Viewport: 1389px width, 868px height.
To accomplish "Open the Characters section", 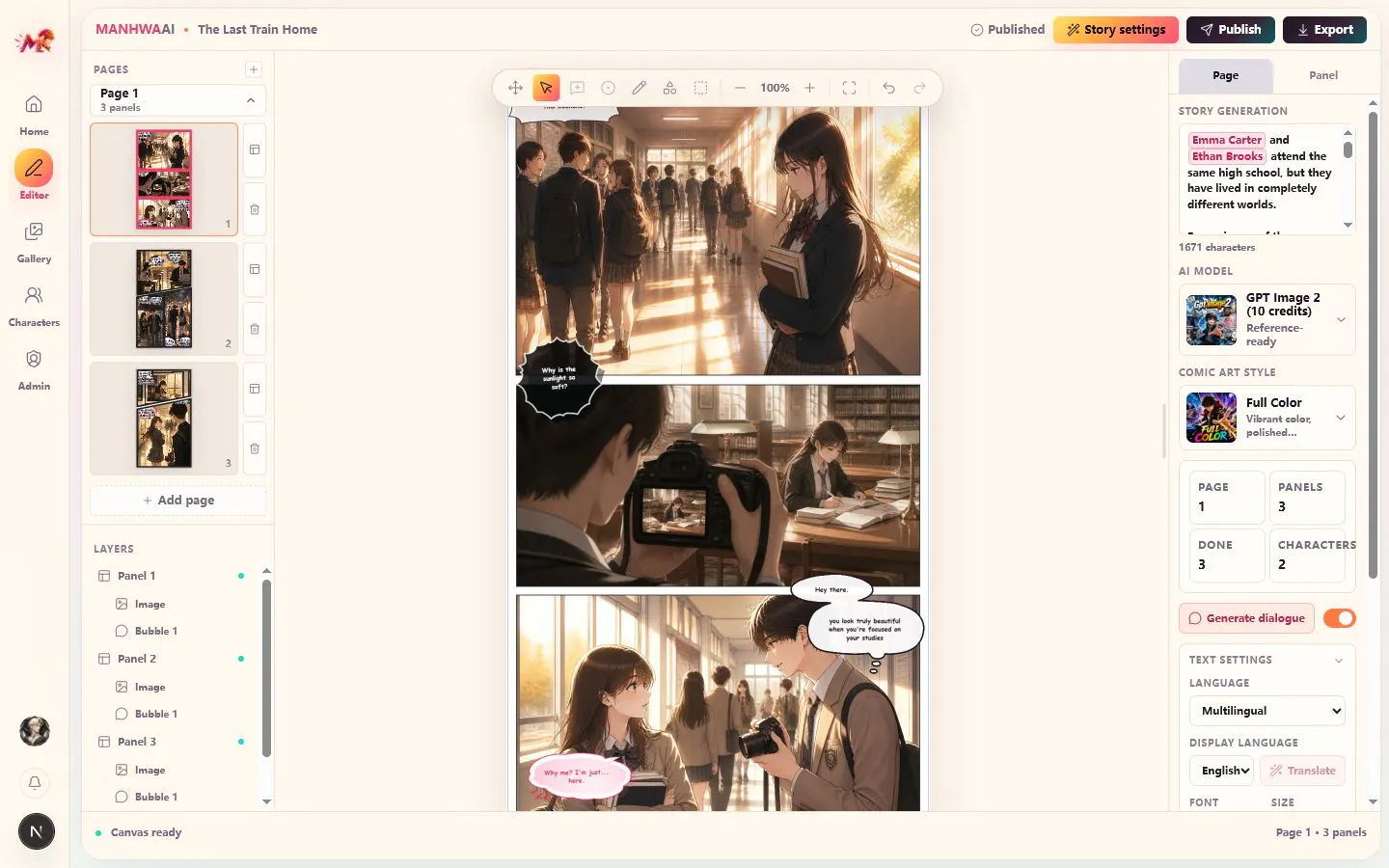I will click(34, 306).
